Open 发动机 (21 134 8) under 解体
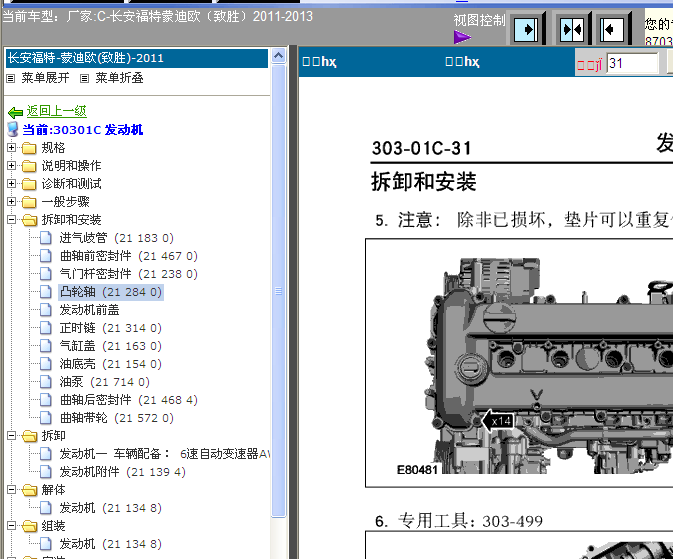 coord(110,508)
